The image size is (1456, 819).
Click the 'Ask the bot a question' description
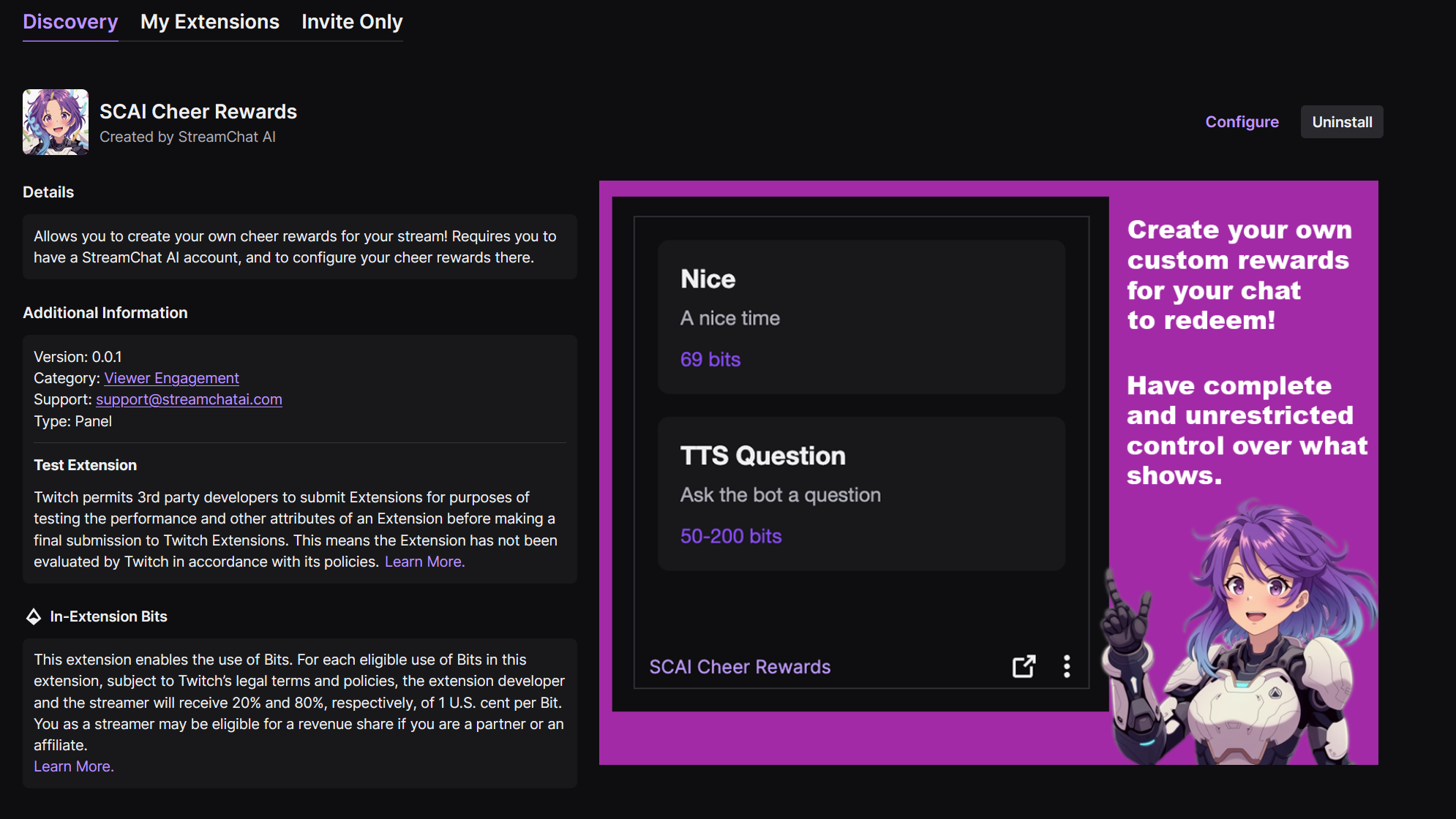coord(780,495)
